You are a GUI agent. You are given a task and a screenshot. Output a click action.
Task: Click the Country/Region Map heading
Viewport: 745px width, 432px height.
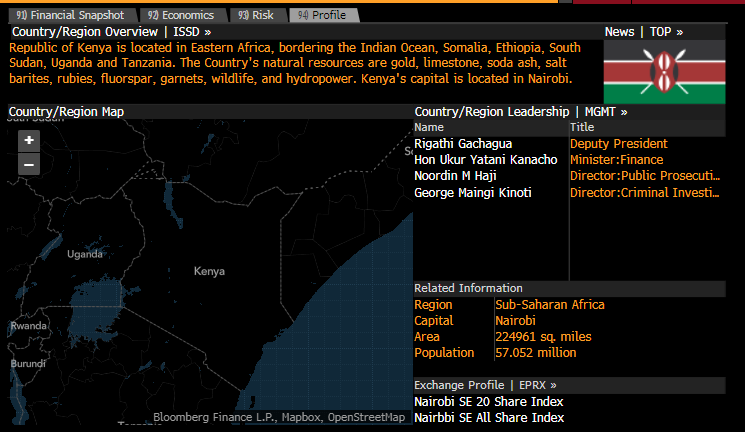click(67, 112)
